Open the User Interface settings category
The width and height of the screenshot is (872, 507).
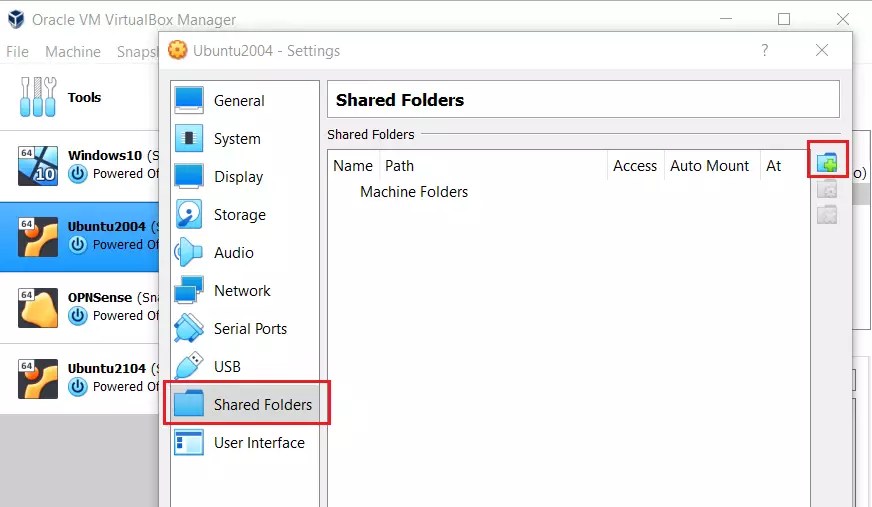[x=245, y=443]
